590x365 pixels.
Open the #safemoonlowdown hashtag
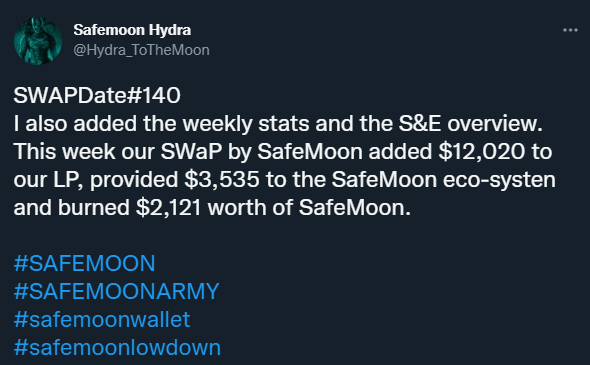click(x=117, y=347)
